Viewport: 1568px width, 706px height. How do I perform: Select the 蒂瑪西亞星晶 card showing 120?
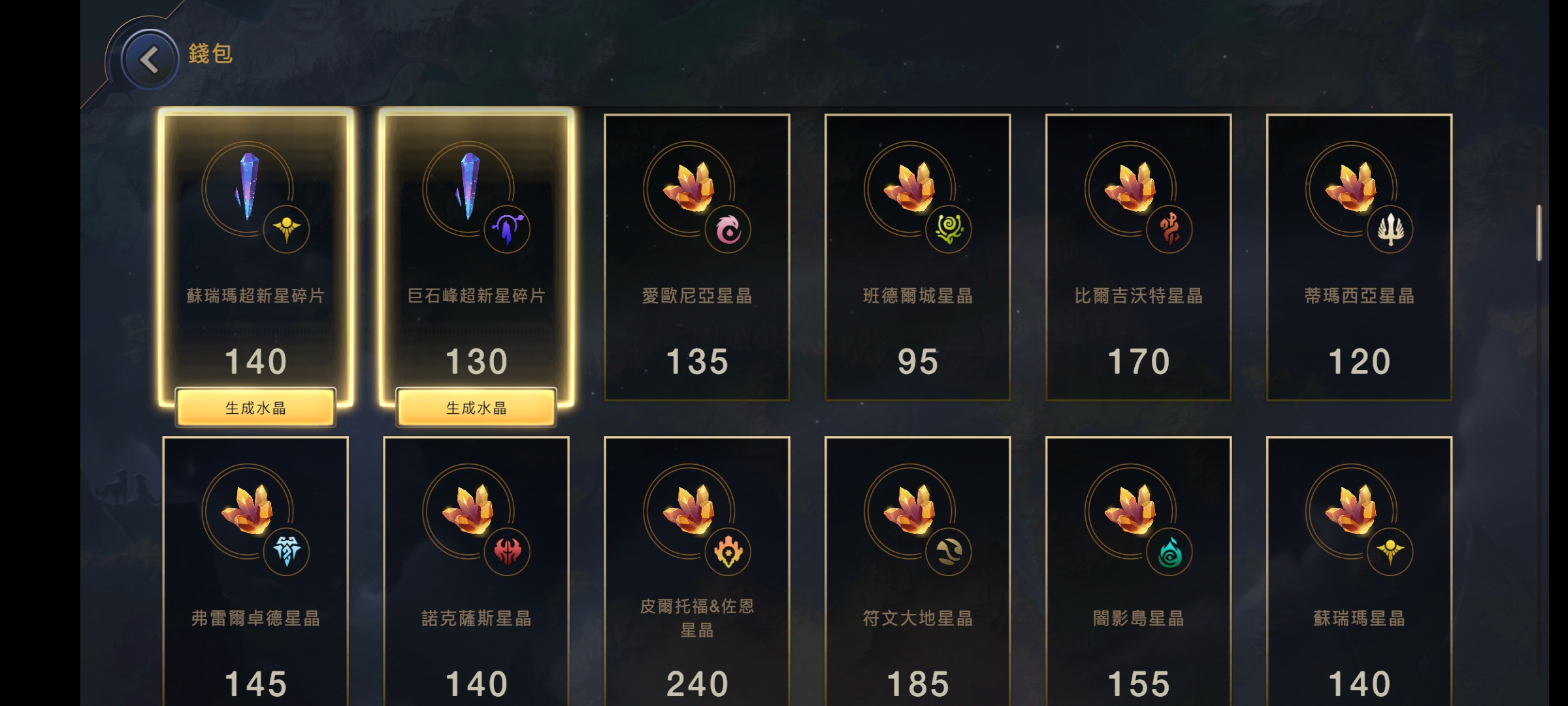tap(1360, 258)
